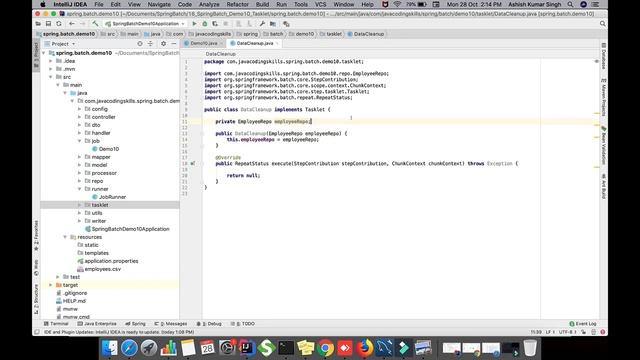The height and width of the screenshot is (360, 640).
Task: Open the Database side tool window
Action: coord(604,56)
